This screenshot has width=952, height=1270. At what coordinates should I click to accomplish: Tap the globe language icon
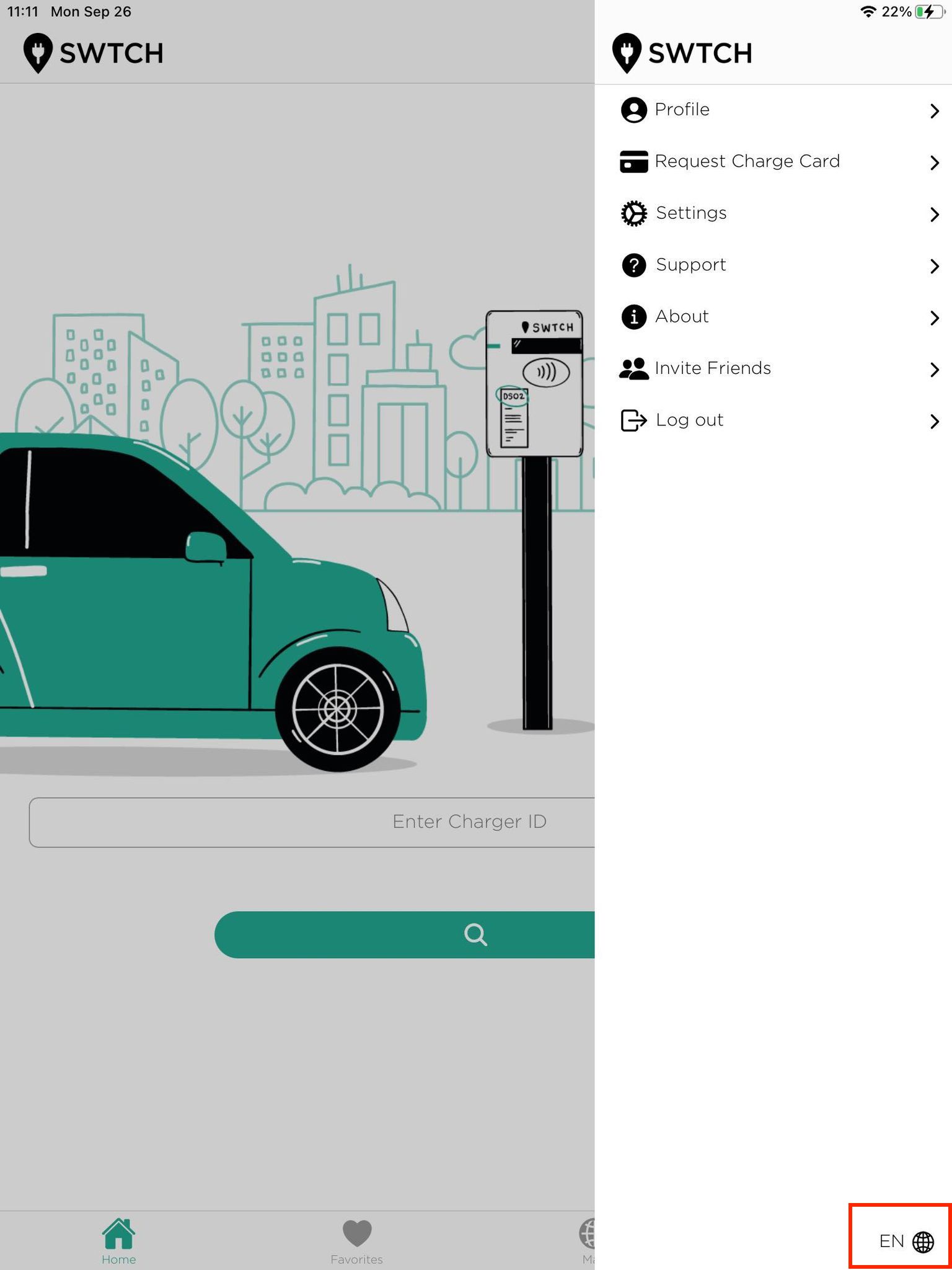tap(923, 1241)
